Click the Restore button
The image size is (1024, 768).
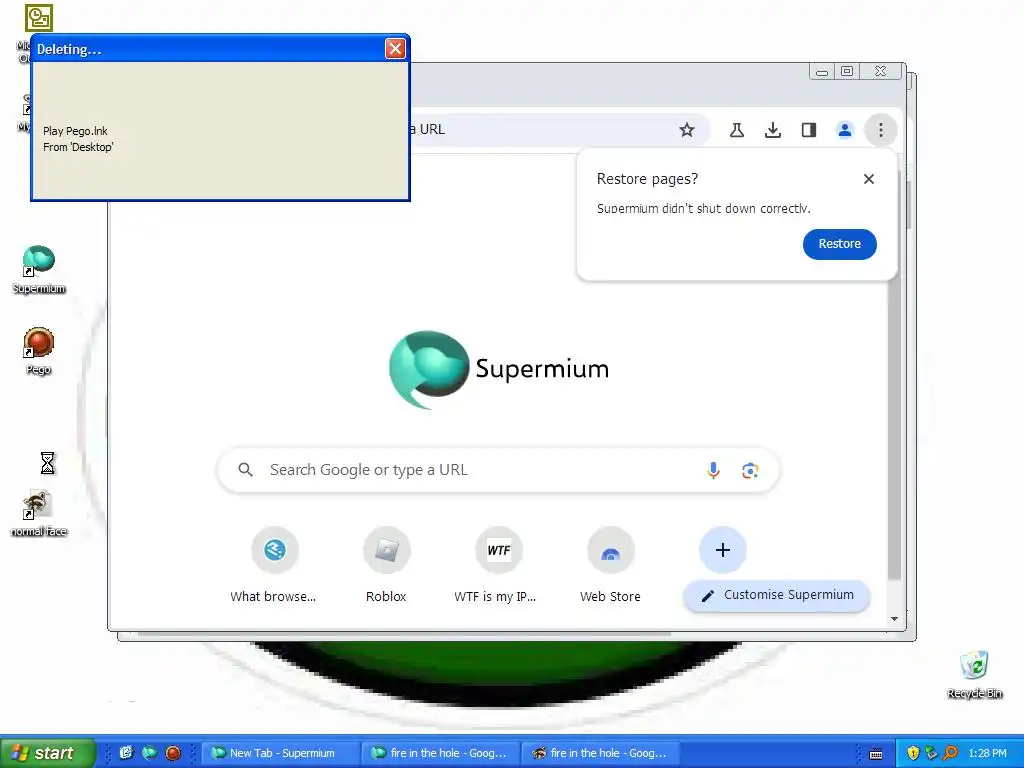[839, 244]
